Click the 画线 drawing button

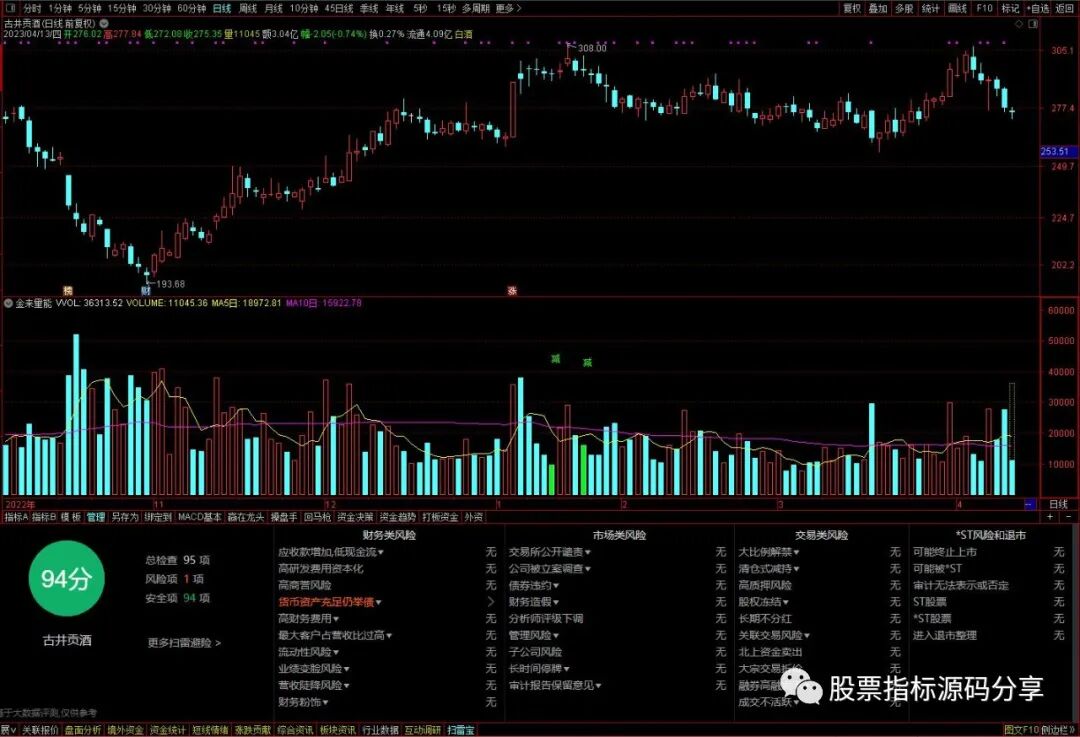[x=957, y=8]
